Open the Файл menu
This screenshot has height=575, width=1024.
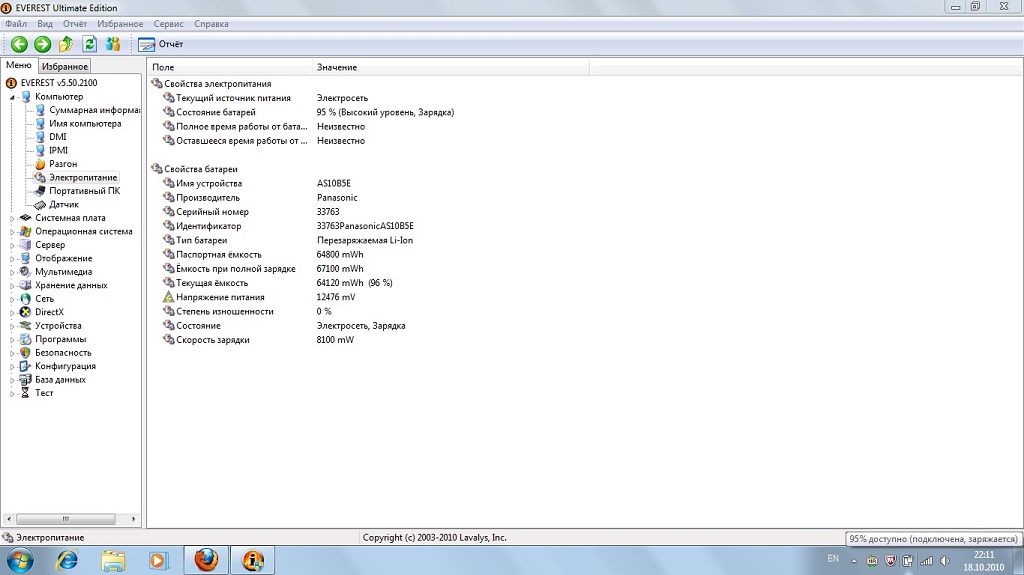pyautogui.click(x=16, y=24)
